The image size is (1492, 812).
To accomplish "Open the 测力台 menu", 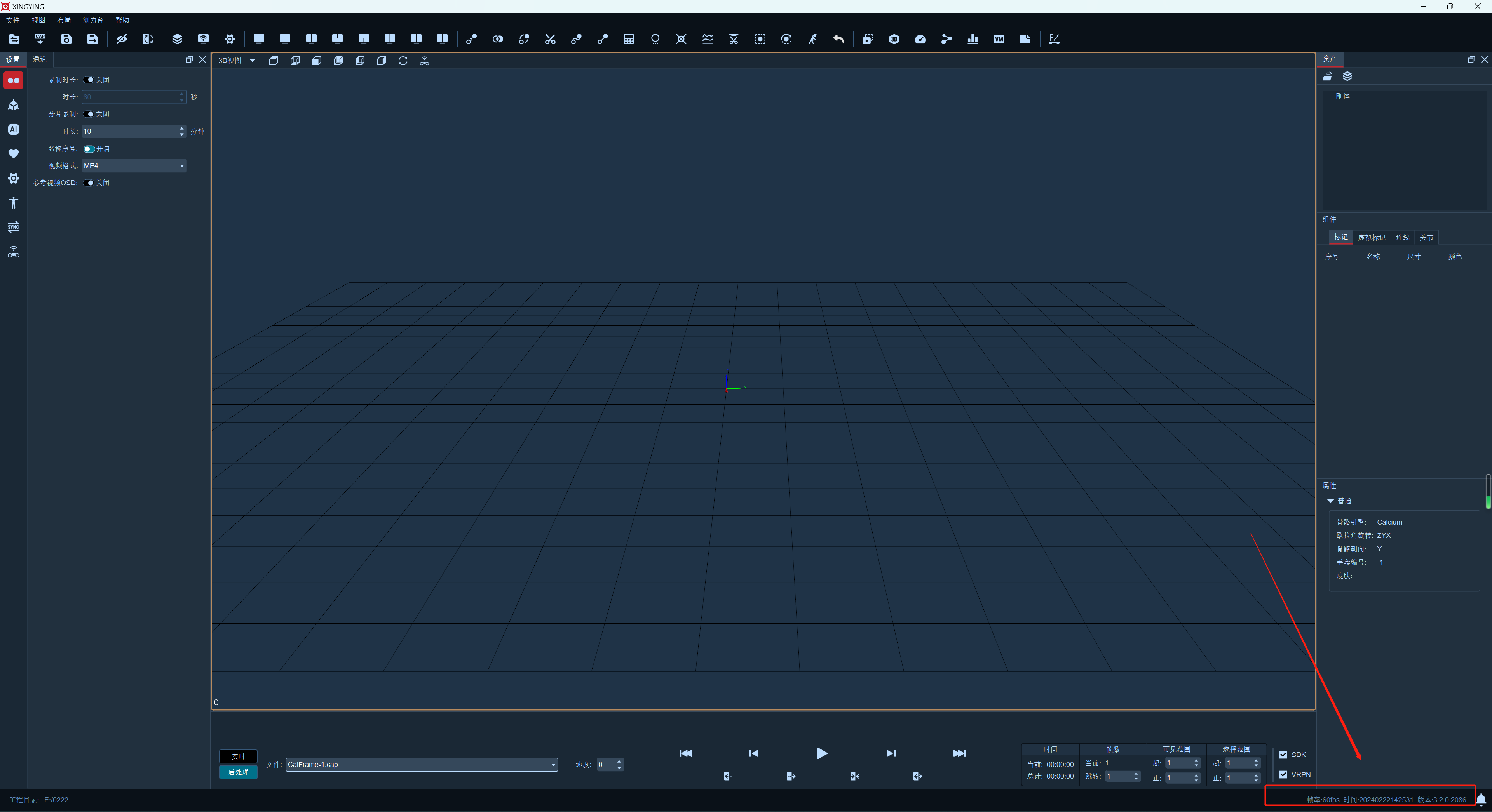I will click(x=93, y=20).
